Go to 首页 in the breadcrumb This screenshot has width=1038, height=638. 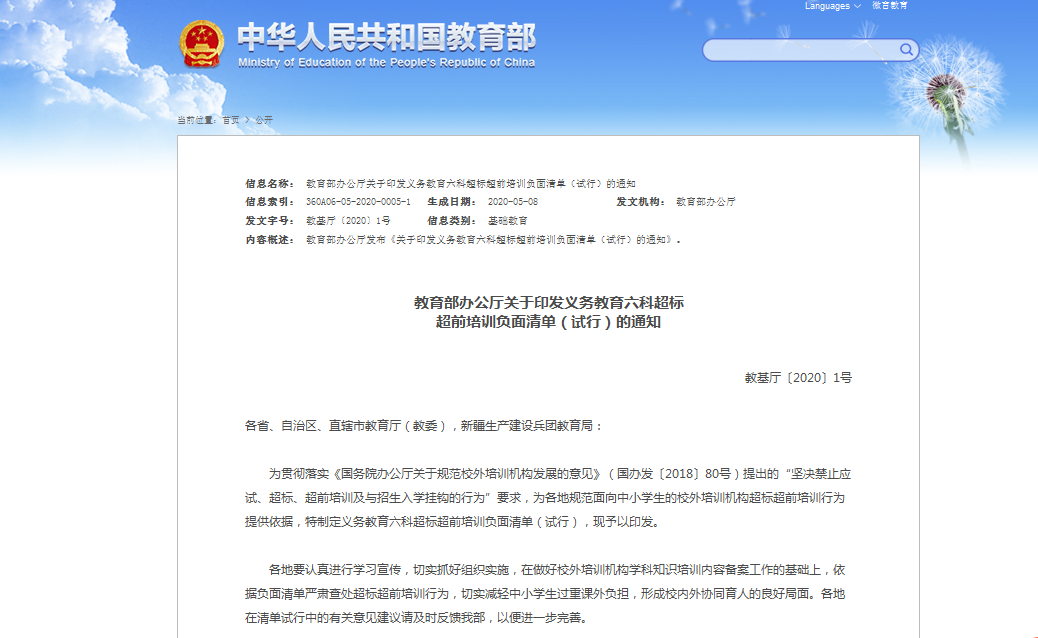tap(230, 120)
